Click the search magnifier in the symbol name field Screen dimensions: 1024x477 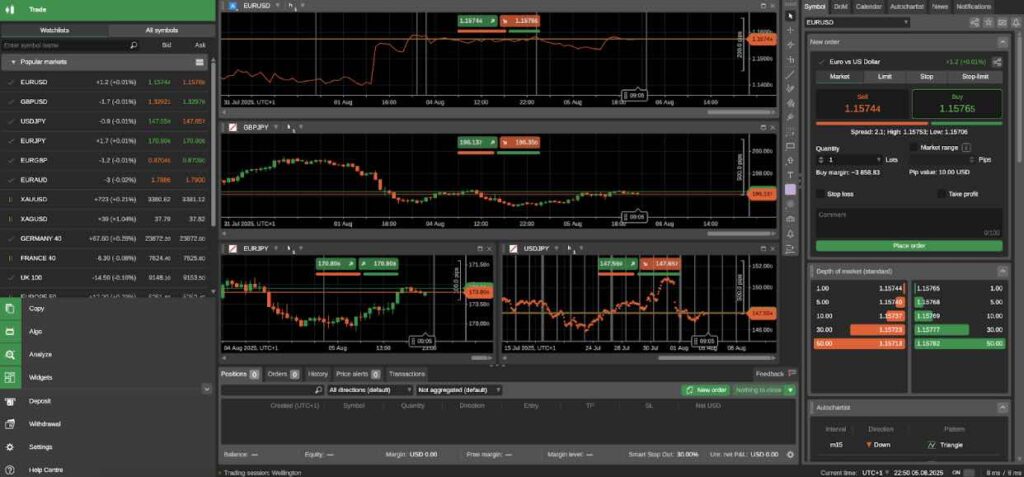point(134,46)
